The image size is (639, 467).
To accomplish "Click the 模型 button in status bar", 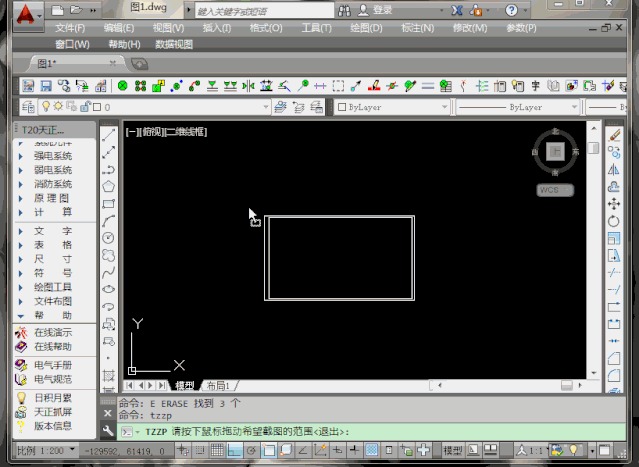I will (x=452, y=450).
